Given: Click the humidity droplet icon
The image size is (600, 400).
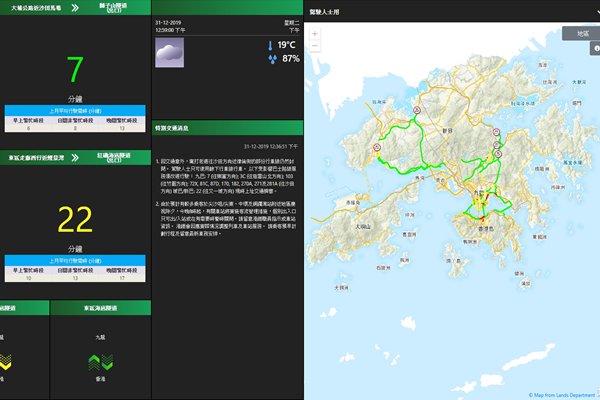Looking at the screenshot, I should coord(269,59).
